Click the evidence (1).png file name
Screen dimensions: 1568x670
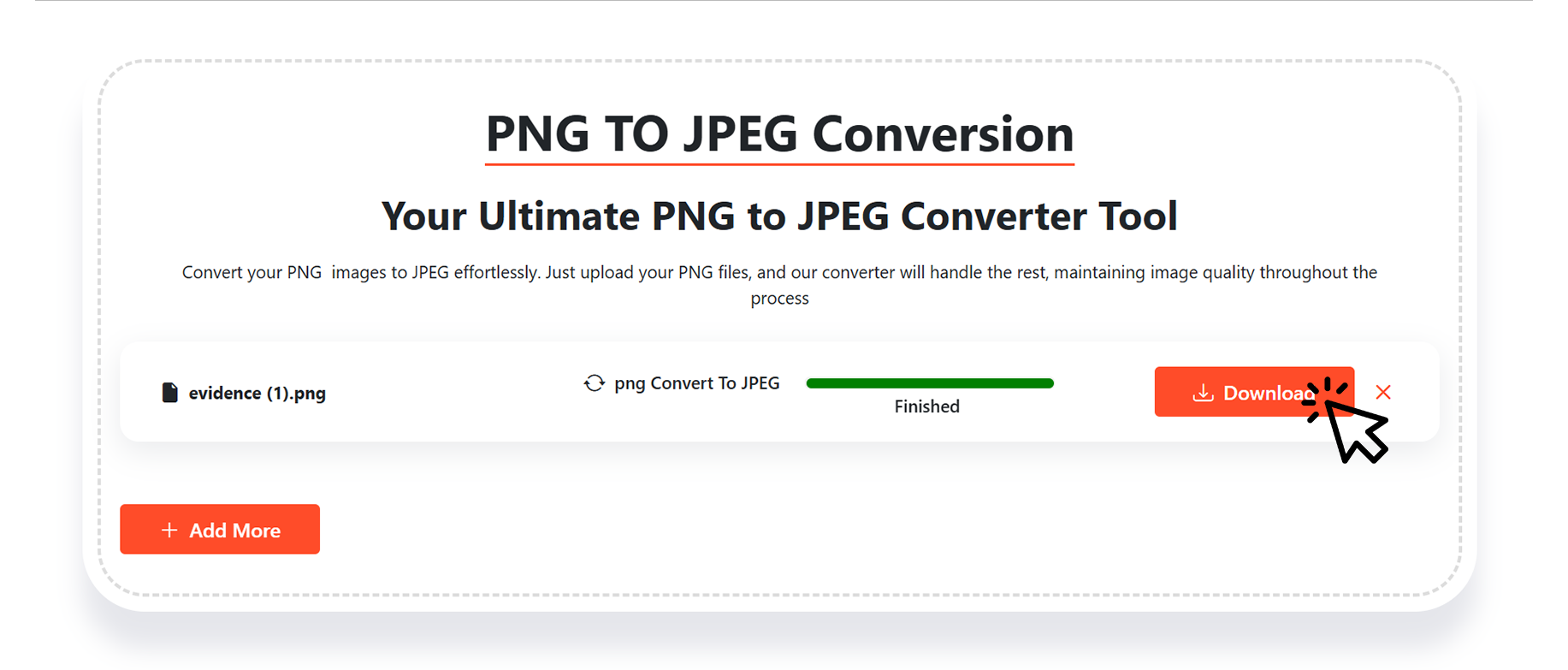pos(257,393)
